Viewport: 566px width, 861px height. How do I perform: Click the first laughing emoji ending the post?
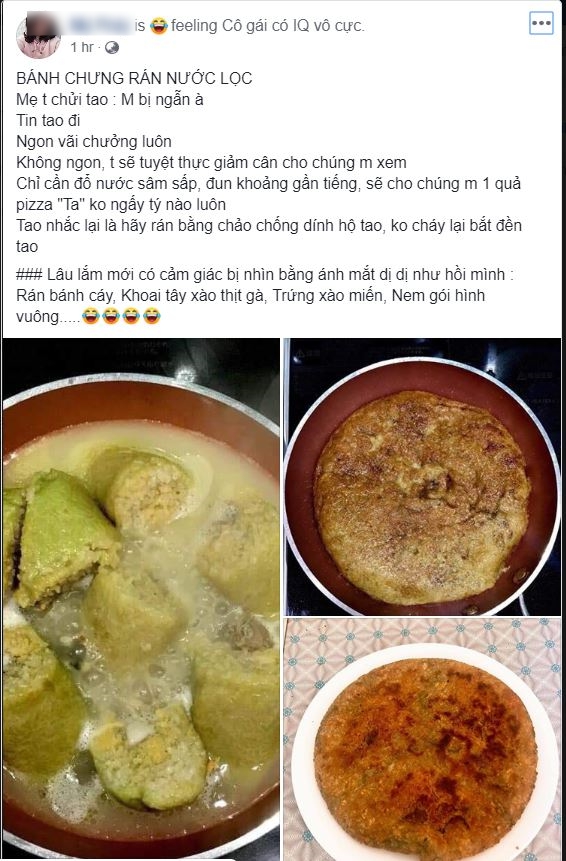click(91, 316)
